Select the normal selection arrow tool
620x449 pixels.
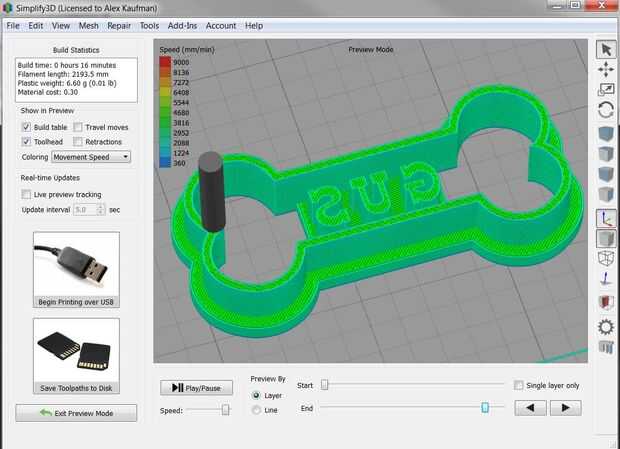pyautogui.click(x=606, y=50)
